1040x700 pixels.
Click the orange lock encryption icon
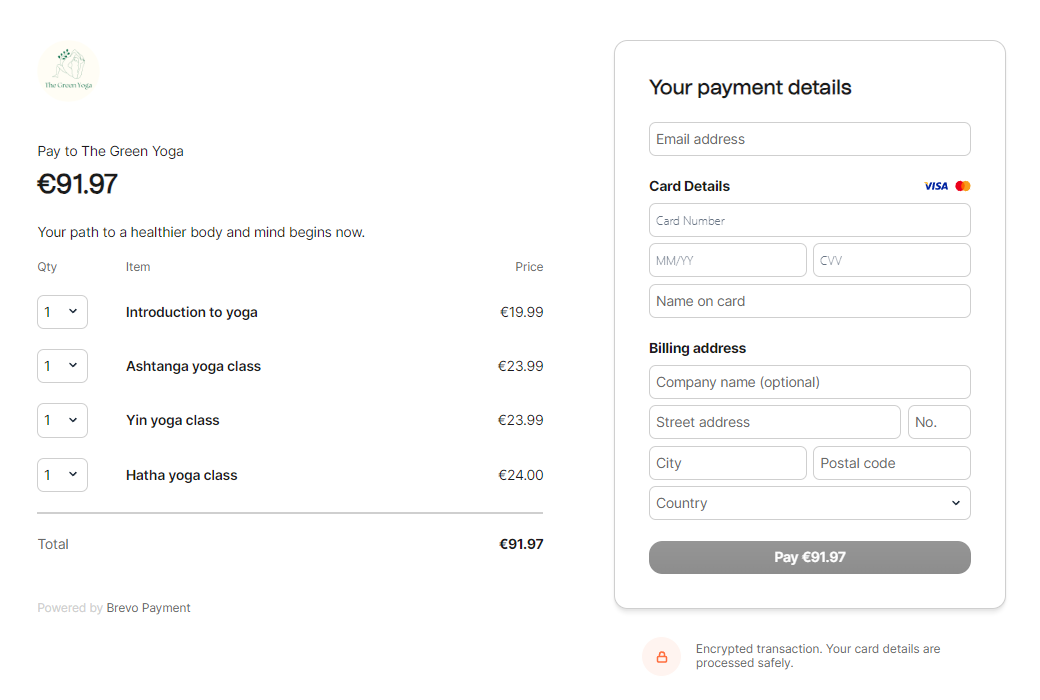[661, 657]
